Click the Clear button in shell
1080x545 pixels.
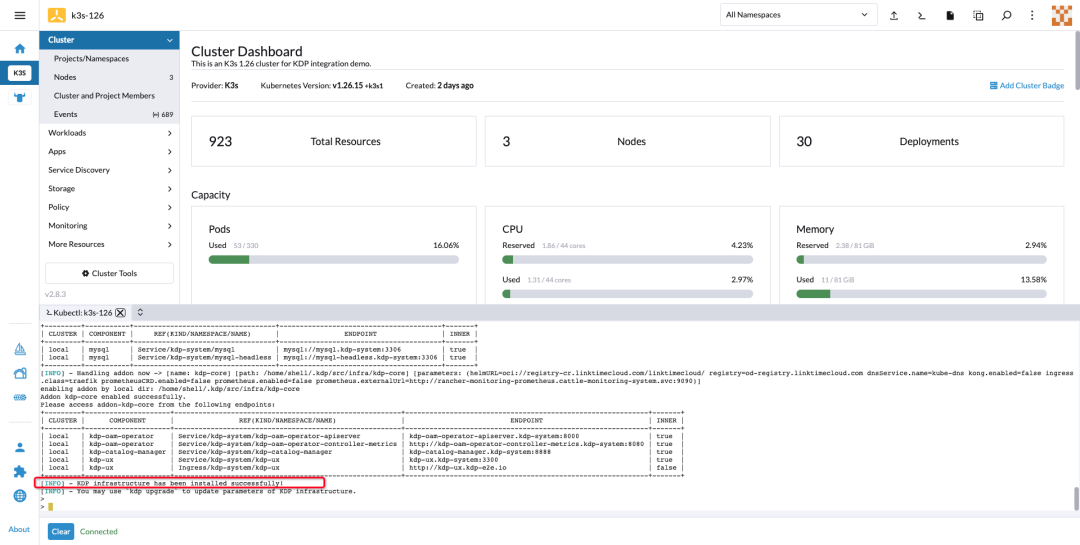tap(61, 531)
